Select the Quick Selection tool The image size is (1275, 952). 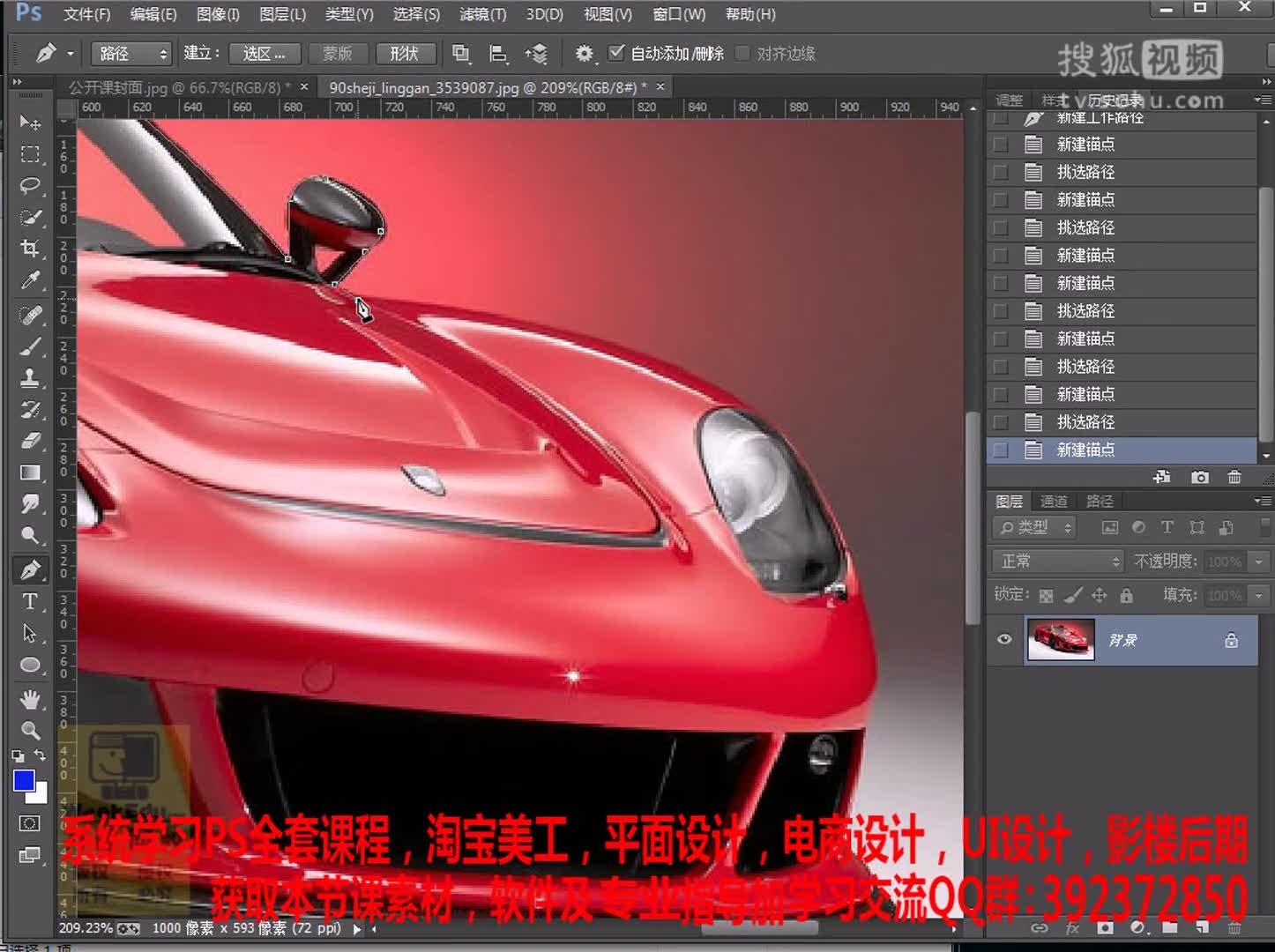[x=30, y=217]
